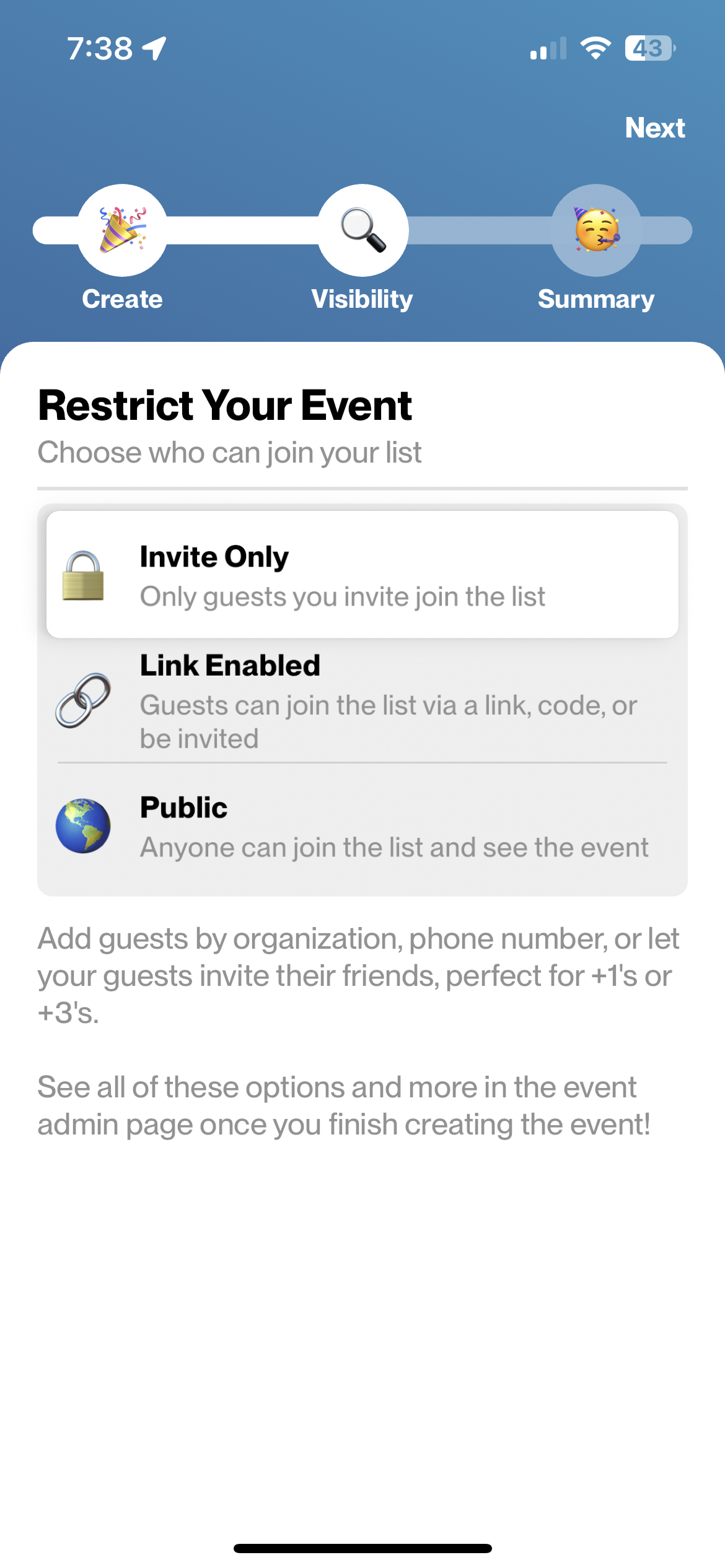The height and width of the screenshot is (1568, 725).
Task: Tap the partying face Summary step icon
Action: (596, 230)
